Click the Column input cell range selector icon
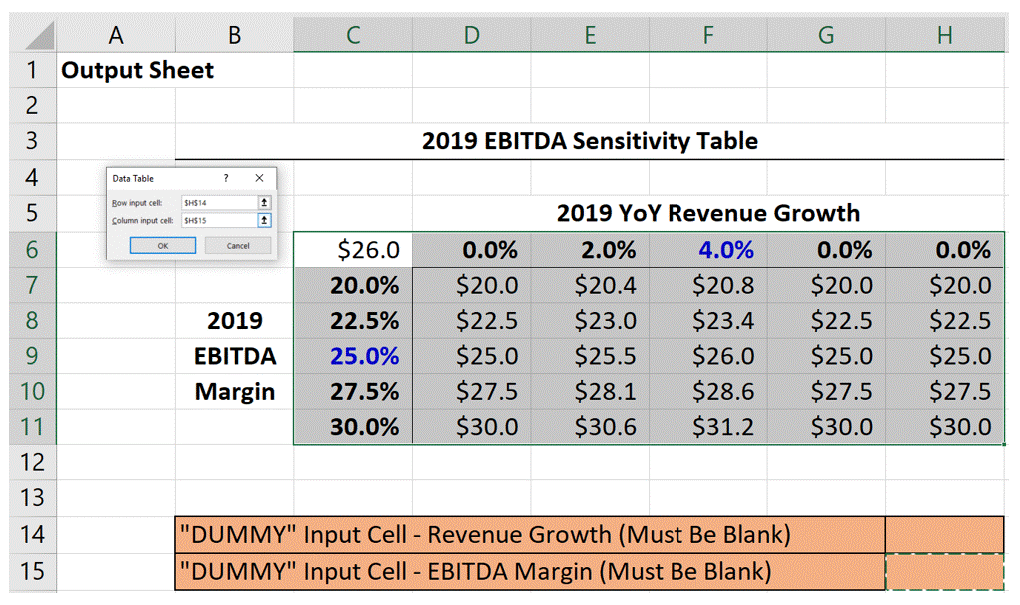 (264, 221)
